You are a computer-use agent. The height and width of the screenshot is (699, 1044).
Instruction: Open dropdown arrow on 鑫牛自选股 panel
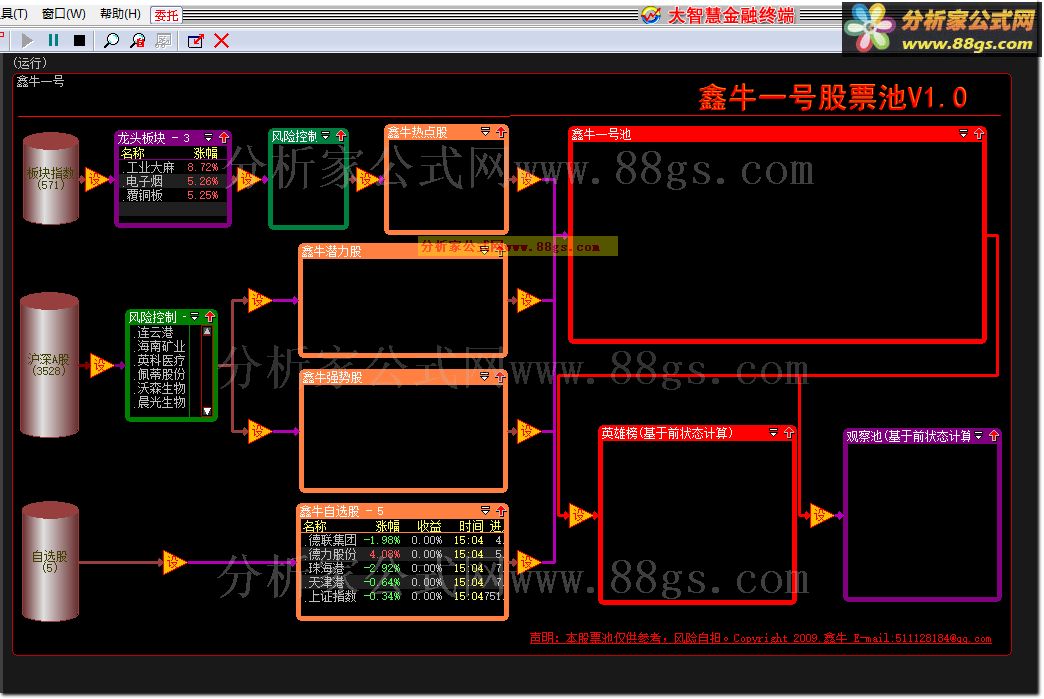click(485, 511)
